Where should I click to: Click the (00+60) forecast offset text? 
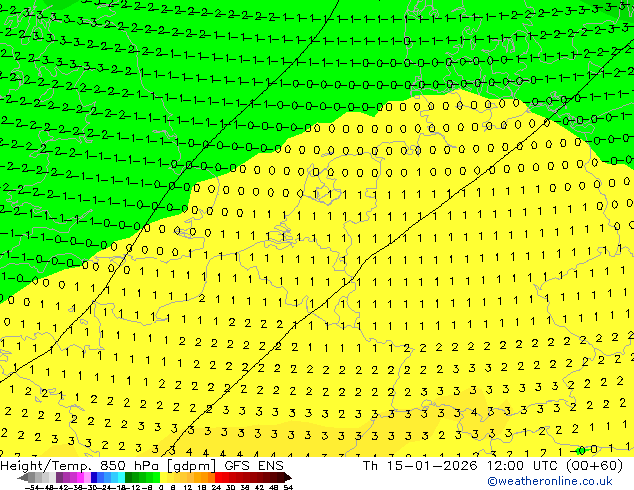[594, 466]
